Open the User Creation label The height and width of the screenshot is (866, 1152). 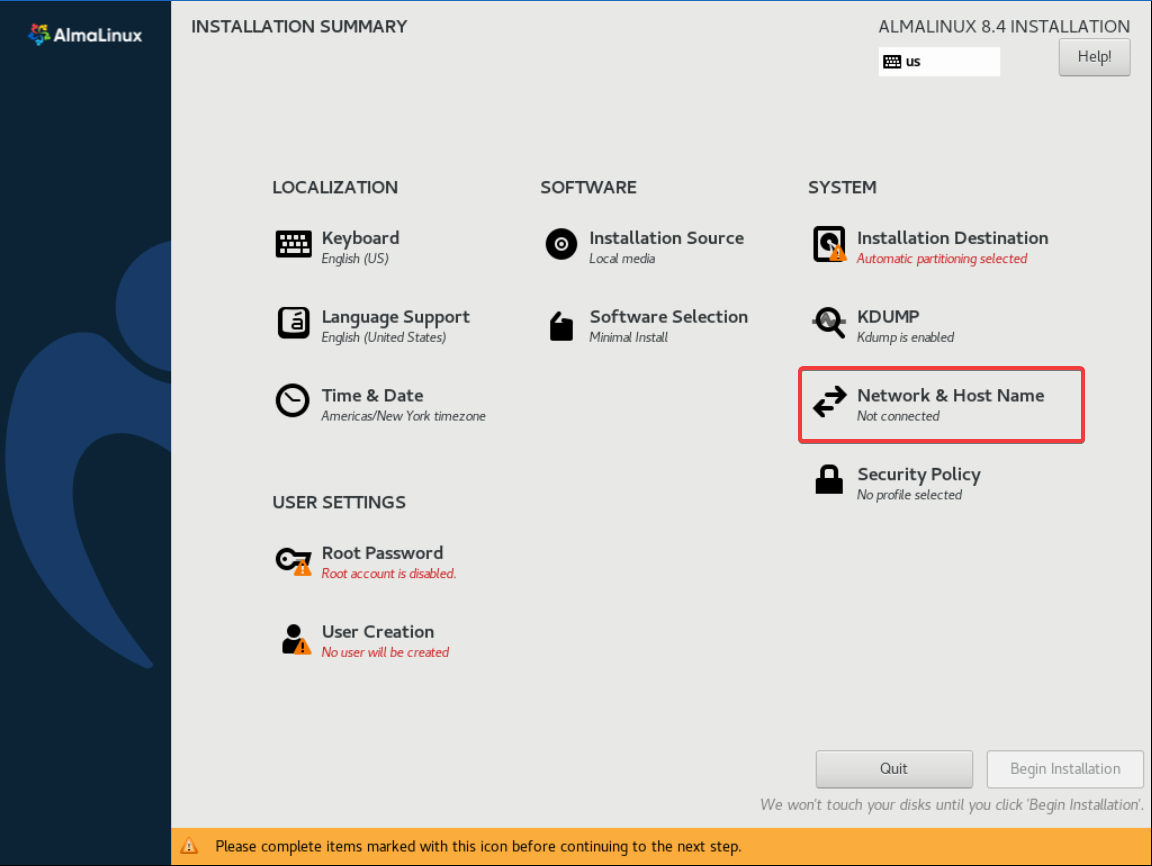tap(378, 632)
